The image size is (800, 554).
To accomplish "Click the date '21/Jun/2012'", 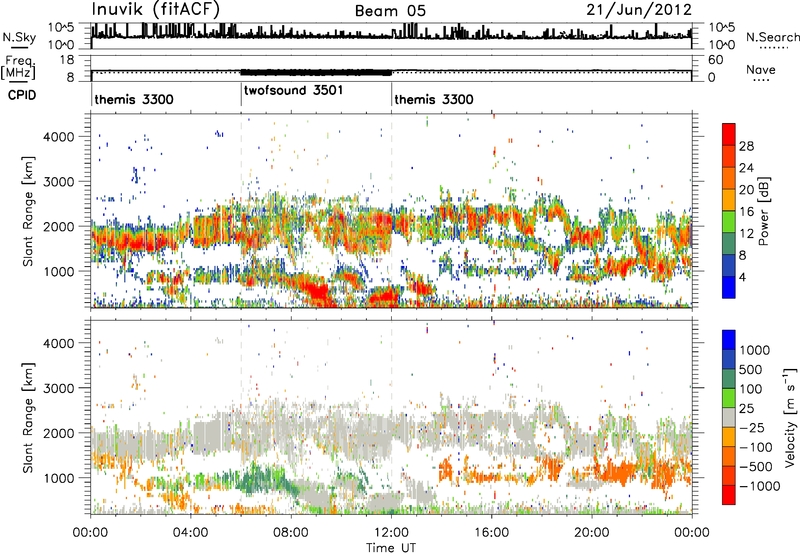I will click(x=639, y=10).
